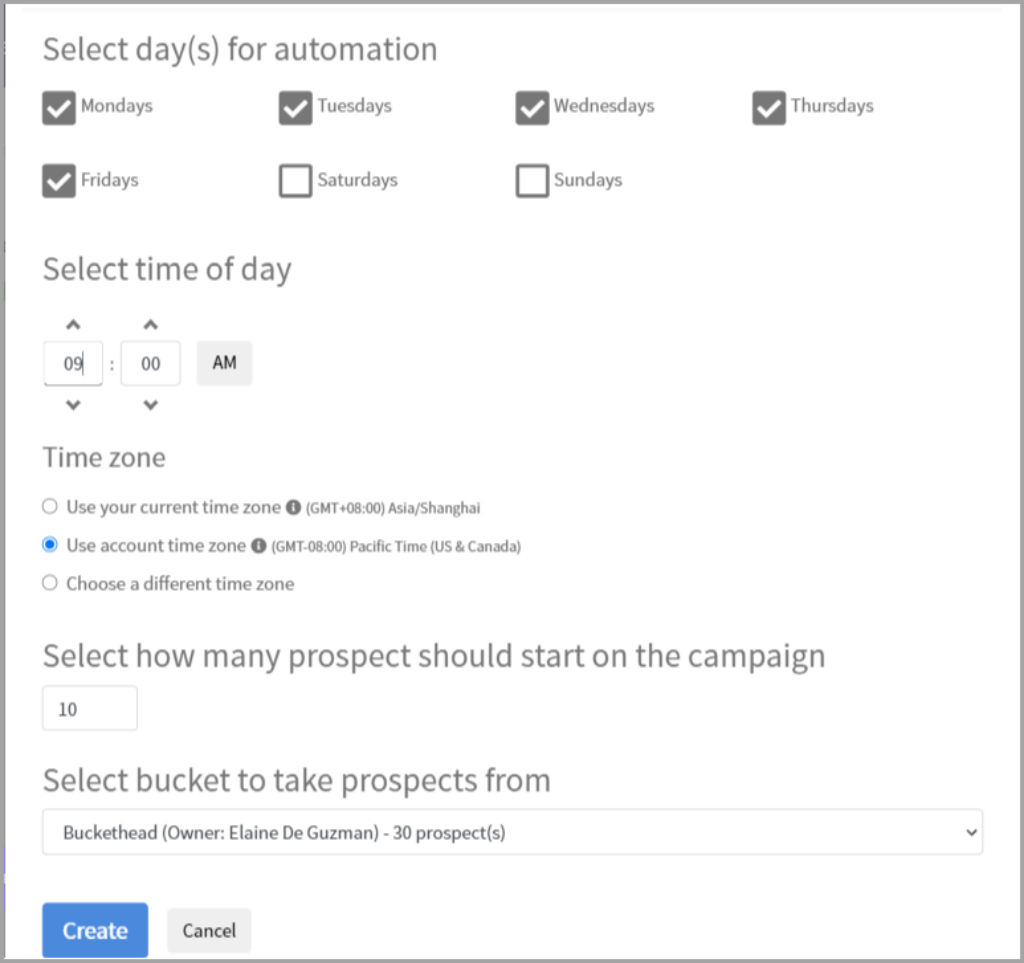
Task: Click the minute decrement down arrow
Action: 150,405
